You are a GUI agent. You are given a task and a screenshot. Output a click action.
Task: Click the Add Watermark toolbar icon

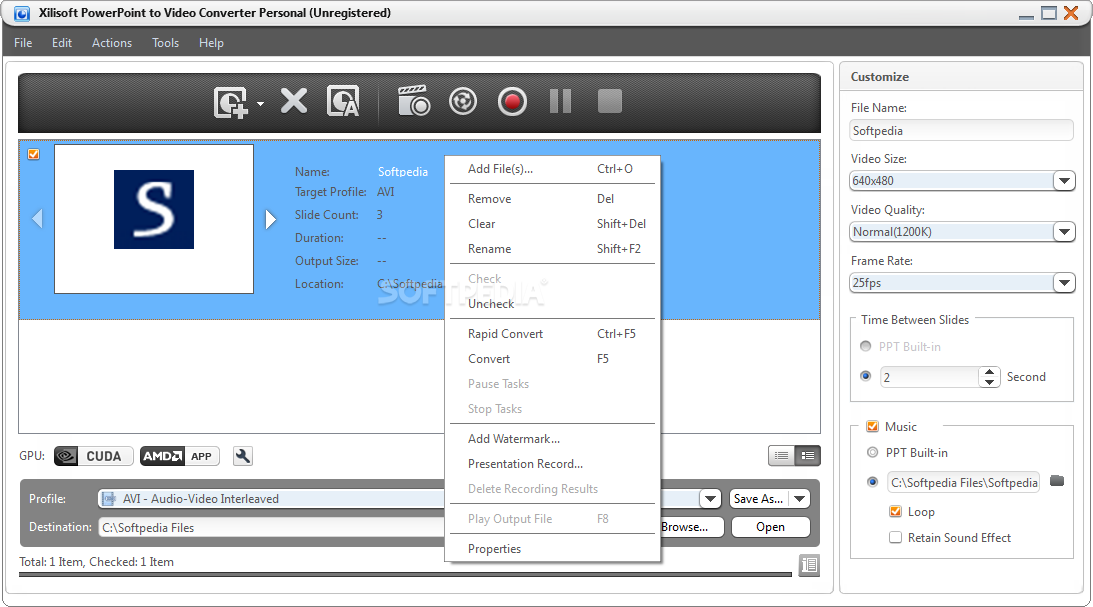[343, 101]
